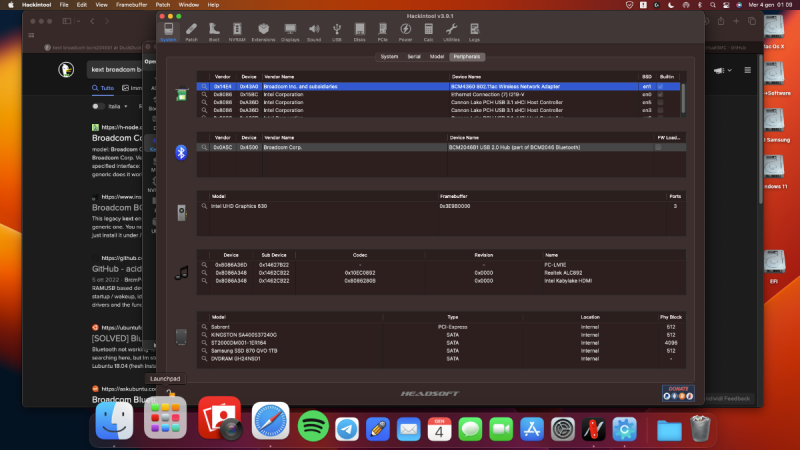Select the Intel Kabylake HDMI audio row

tap(441, 281)
